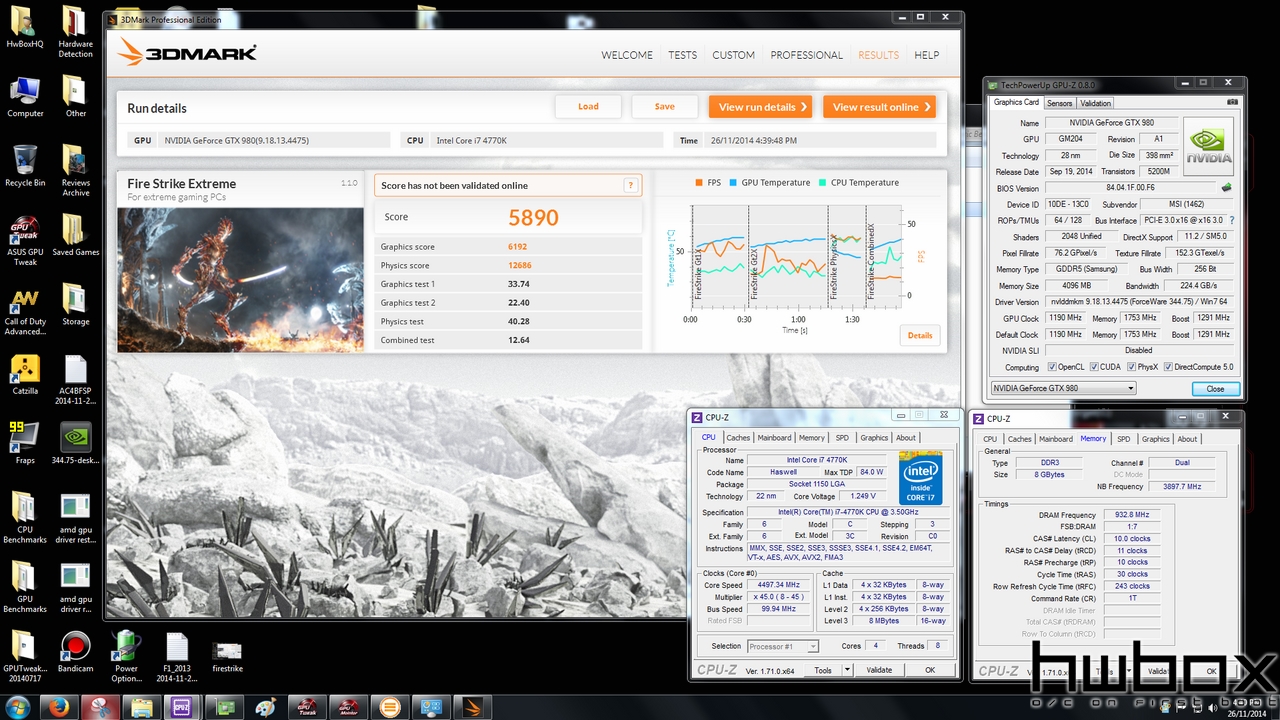Switch to CPU-Z in the taskbar
Image resolution: width=1280 pixels, height=720 pixels.
[x=182, y=707]
